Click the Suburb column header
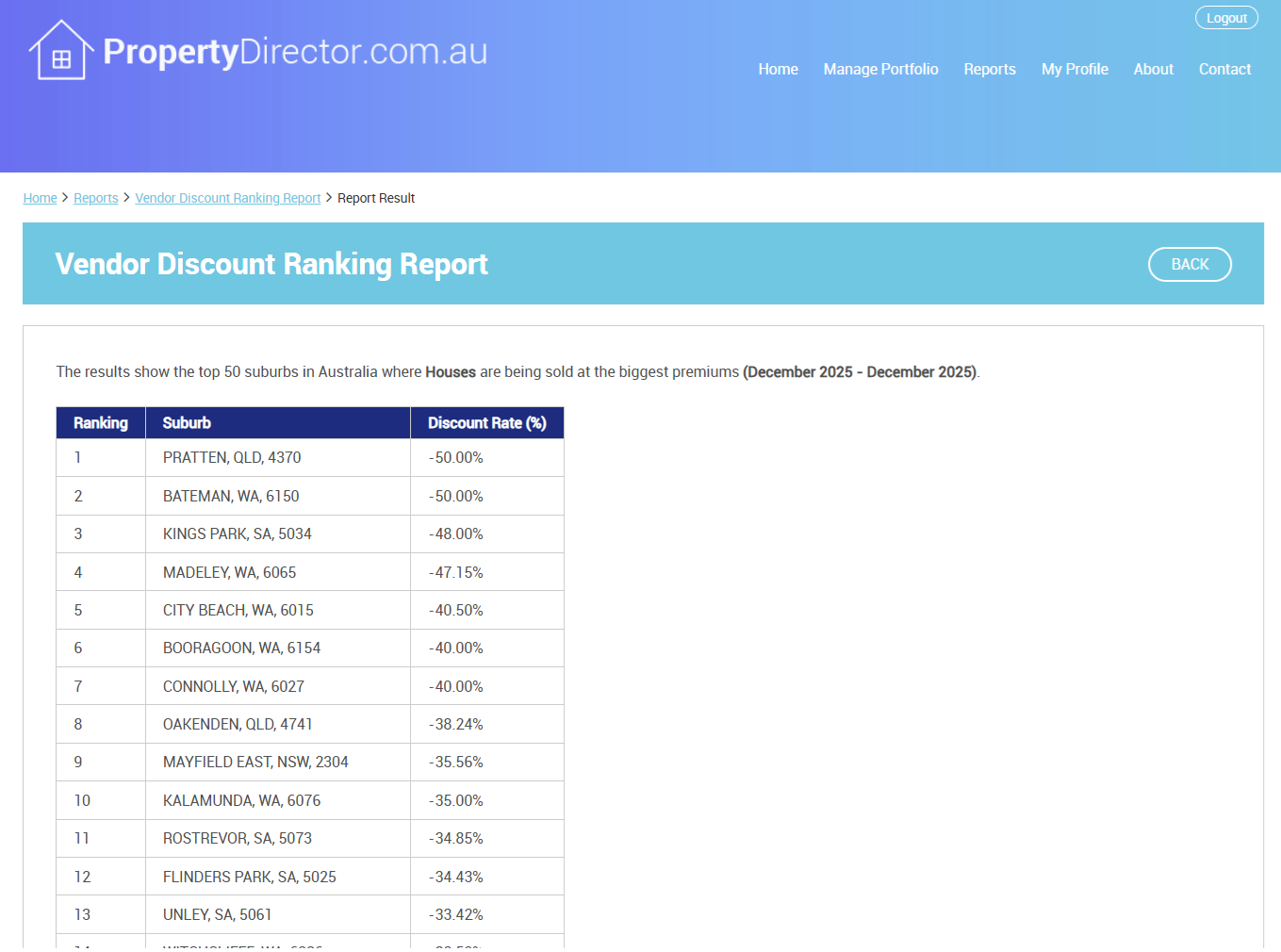 [x=187, y=423]
